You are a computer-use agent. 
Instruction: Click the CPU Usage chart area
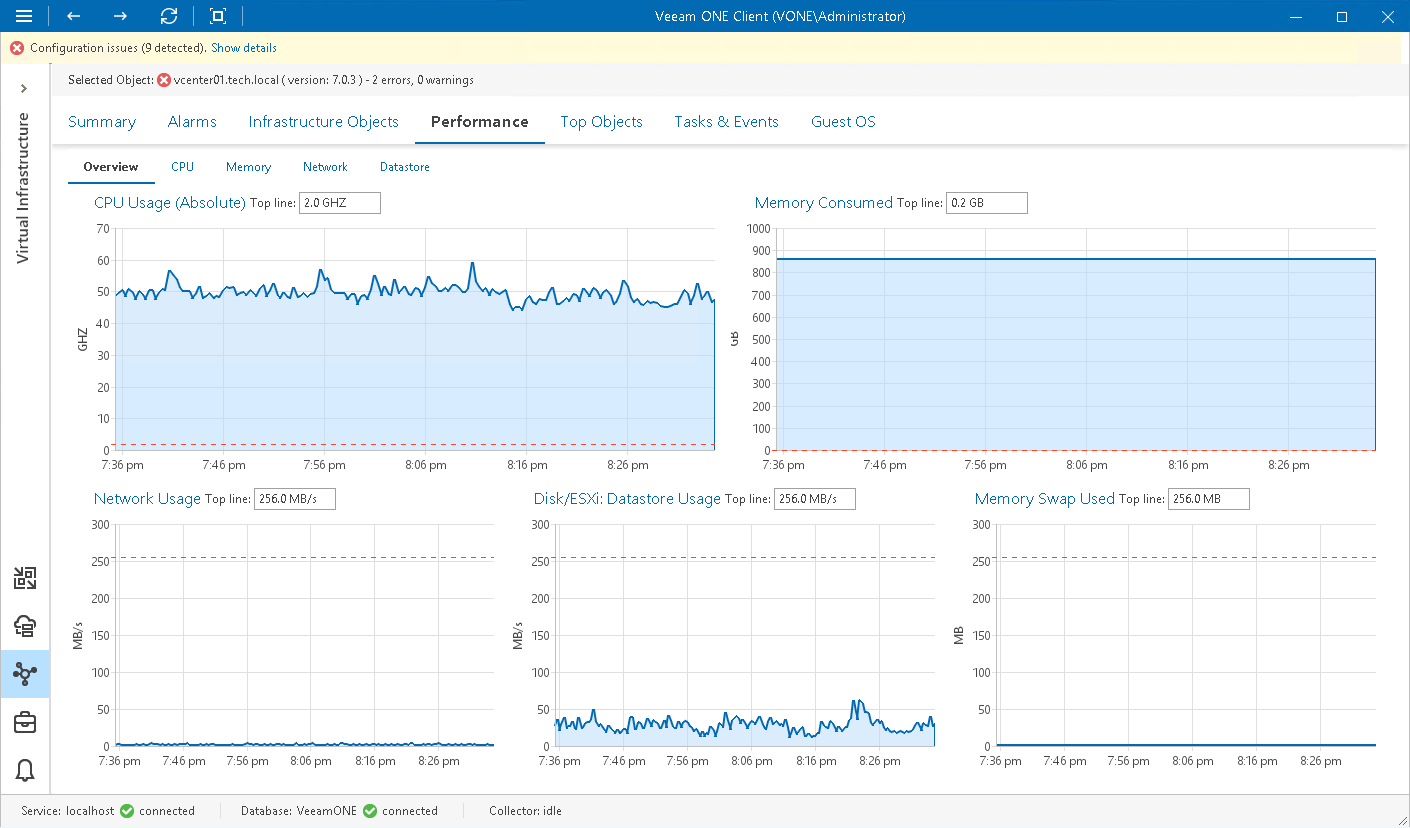point(415,340)
